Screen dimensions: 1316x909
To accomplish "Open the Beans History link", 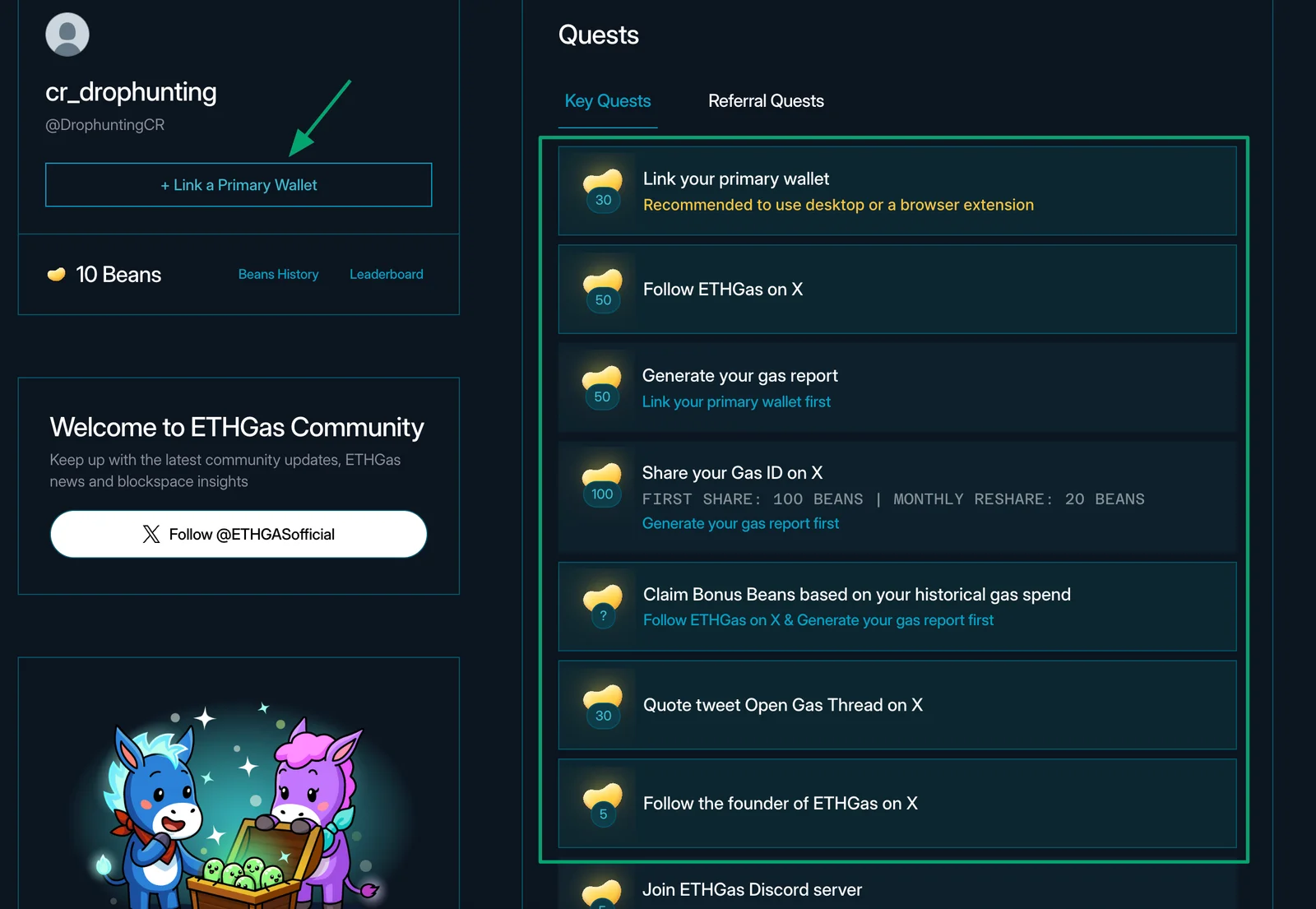I will coord(278,275).
